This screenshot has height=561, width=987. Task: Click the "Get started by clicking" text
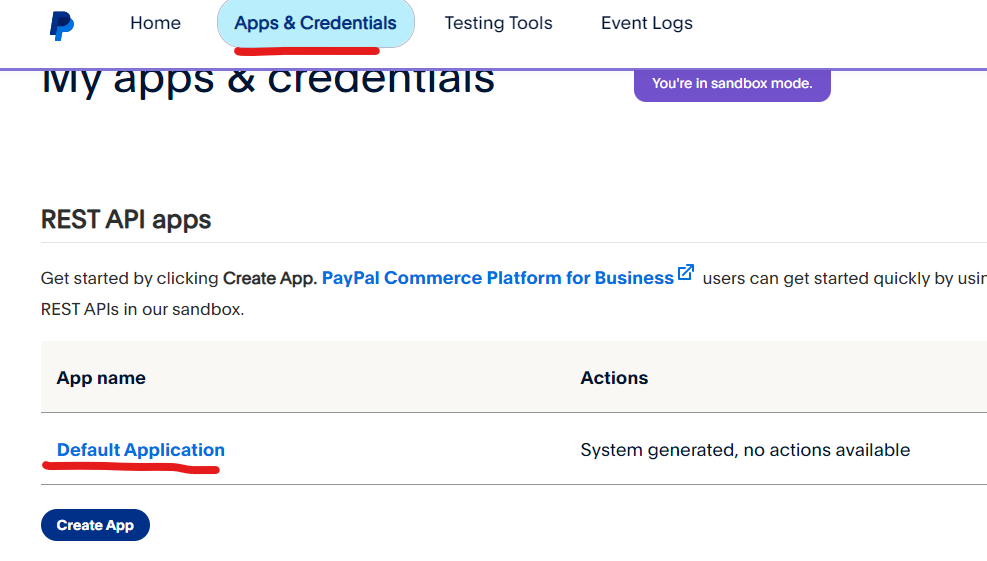[130, 278]
